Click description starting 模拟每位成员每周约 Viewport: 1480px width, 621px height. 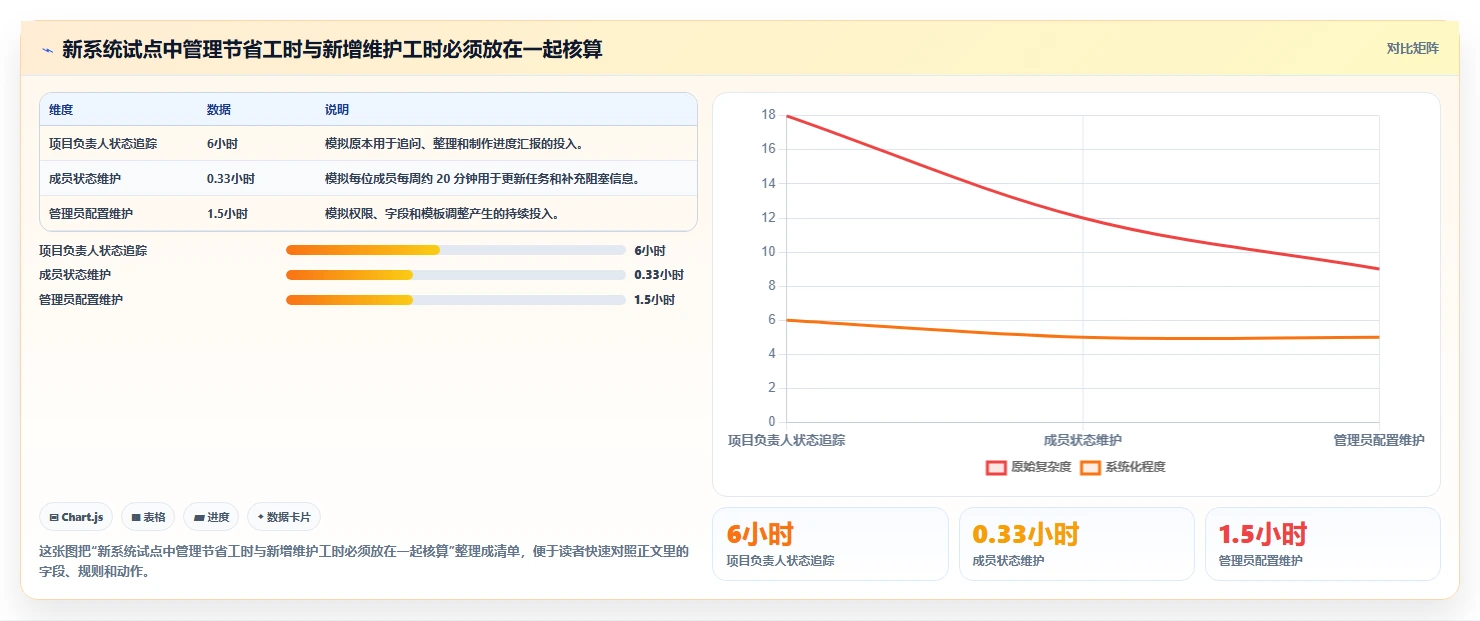click(482, 179)
